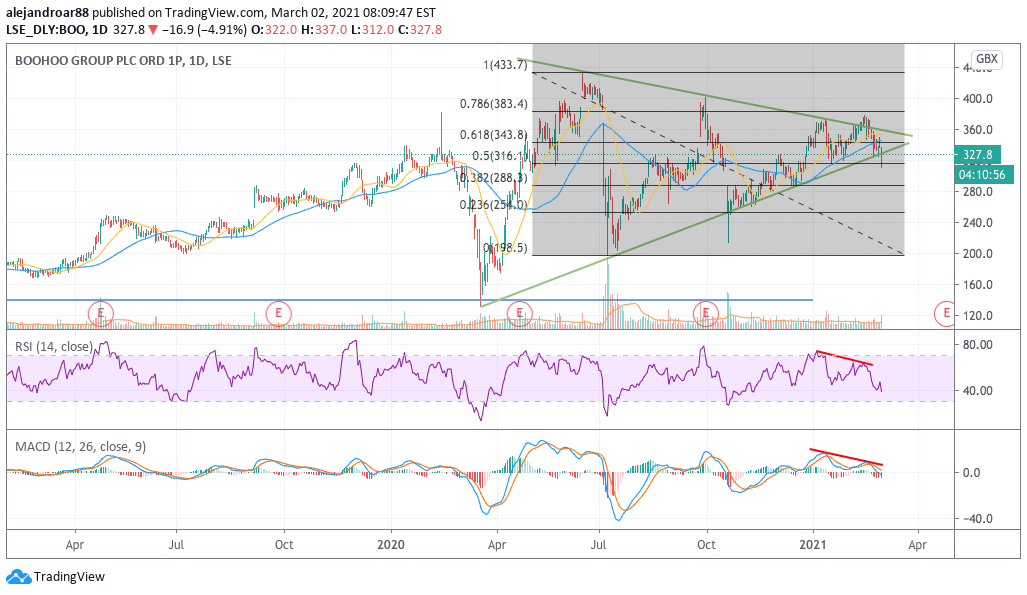
Task: Select the MACD (12, 26, close, 9) label
Action: 81,447
